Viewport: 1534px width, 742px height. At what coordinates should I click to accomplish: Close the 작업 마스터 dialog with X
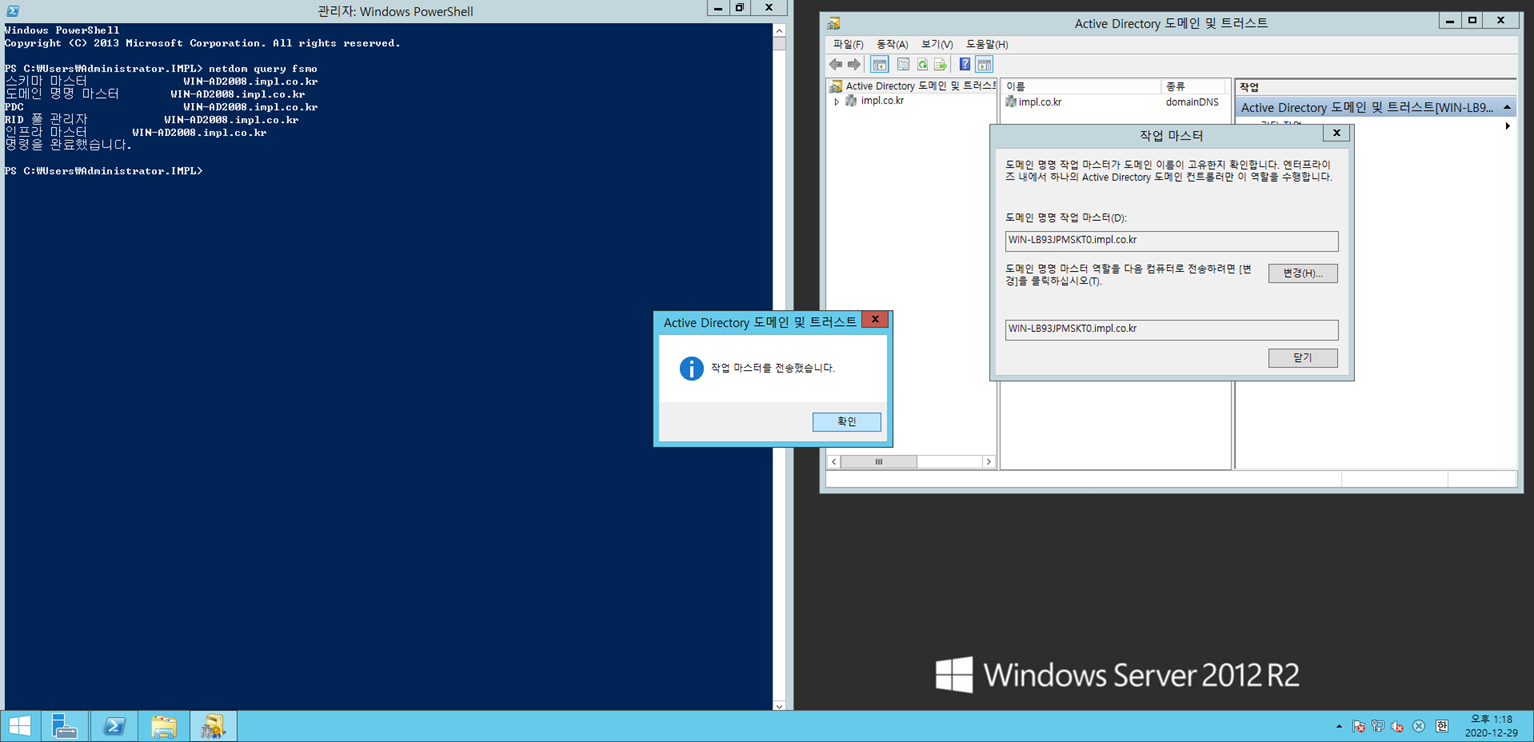[1336, 133]
